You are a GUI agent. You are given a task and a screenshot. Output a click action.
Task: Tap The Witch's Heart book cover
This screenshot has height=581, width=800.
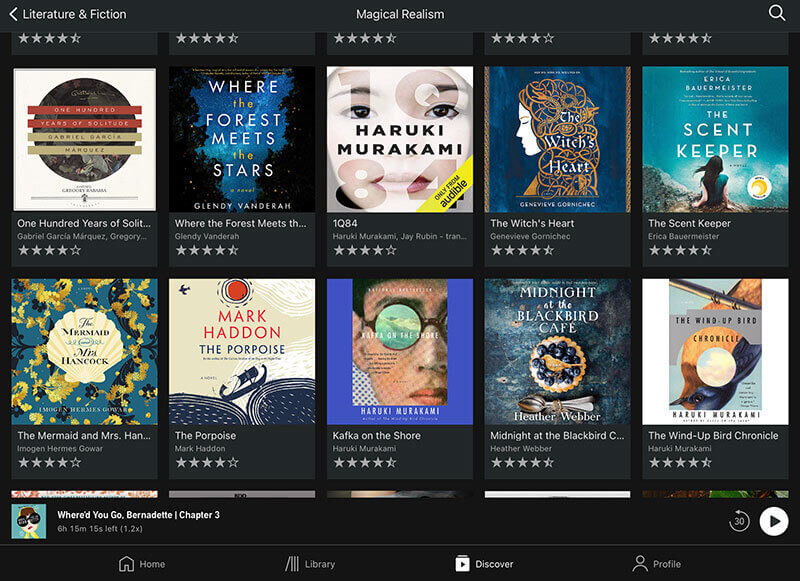click(x=558, y=139)
